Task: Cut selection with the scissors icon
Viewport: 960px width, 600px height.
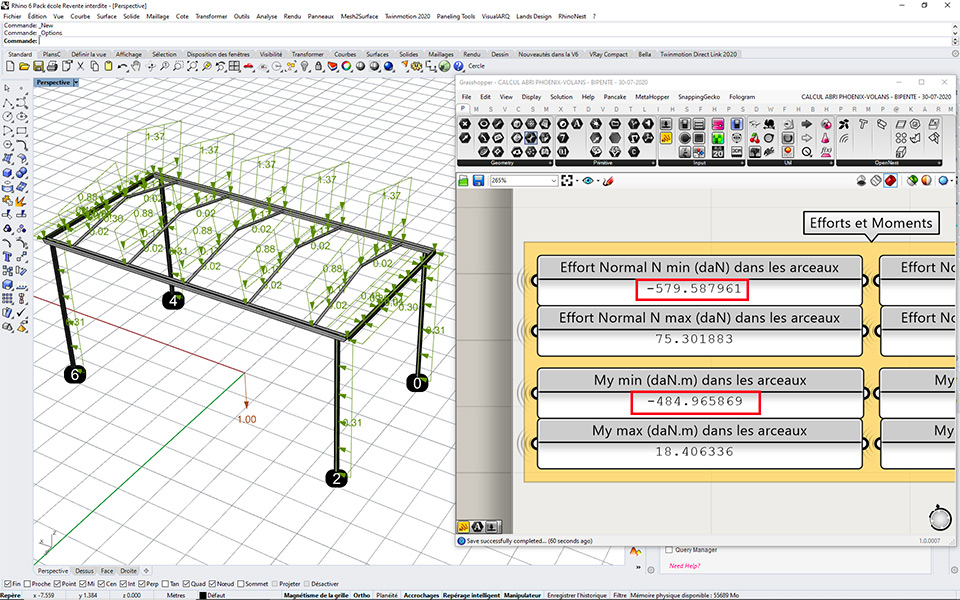Action: click(x=80, y=66)
